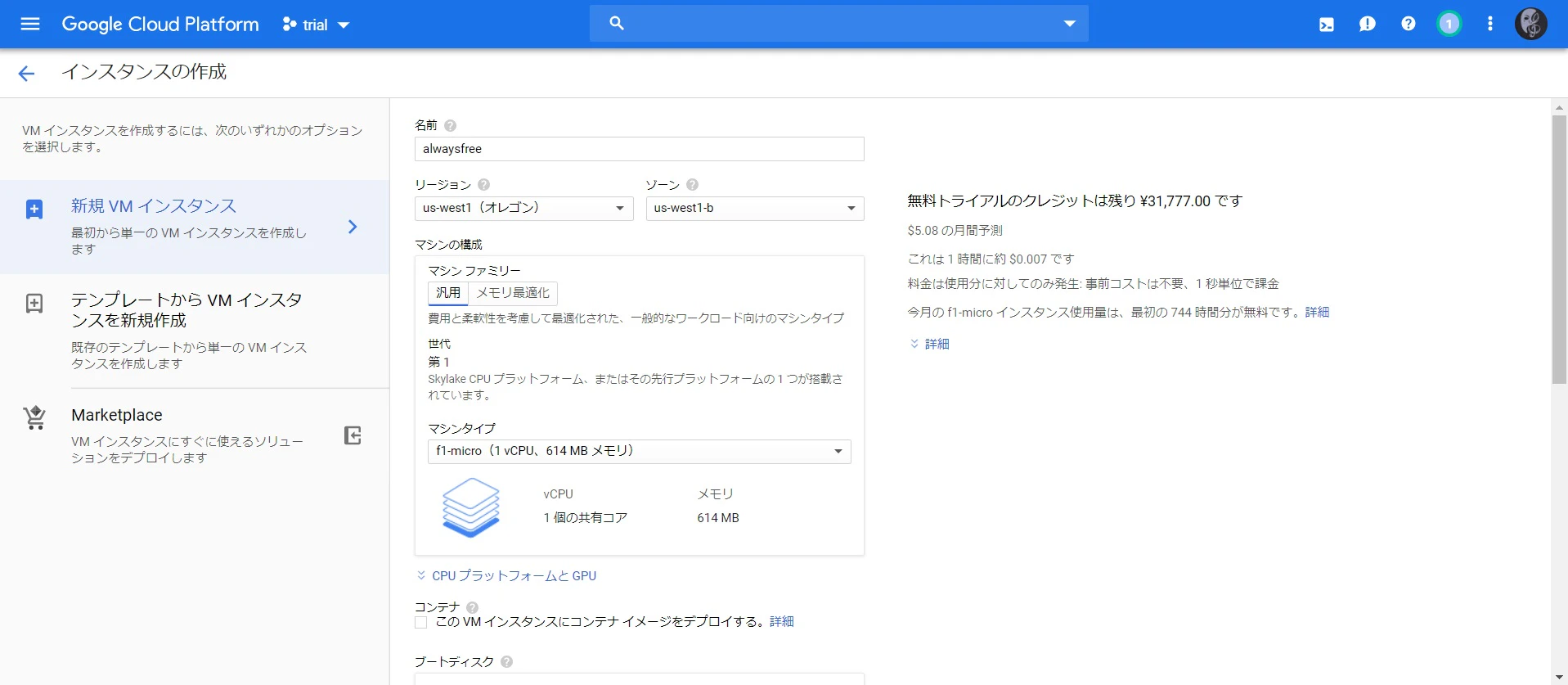Open the feedback alert icon

1368,25
